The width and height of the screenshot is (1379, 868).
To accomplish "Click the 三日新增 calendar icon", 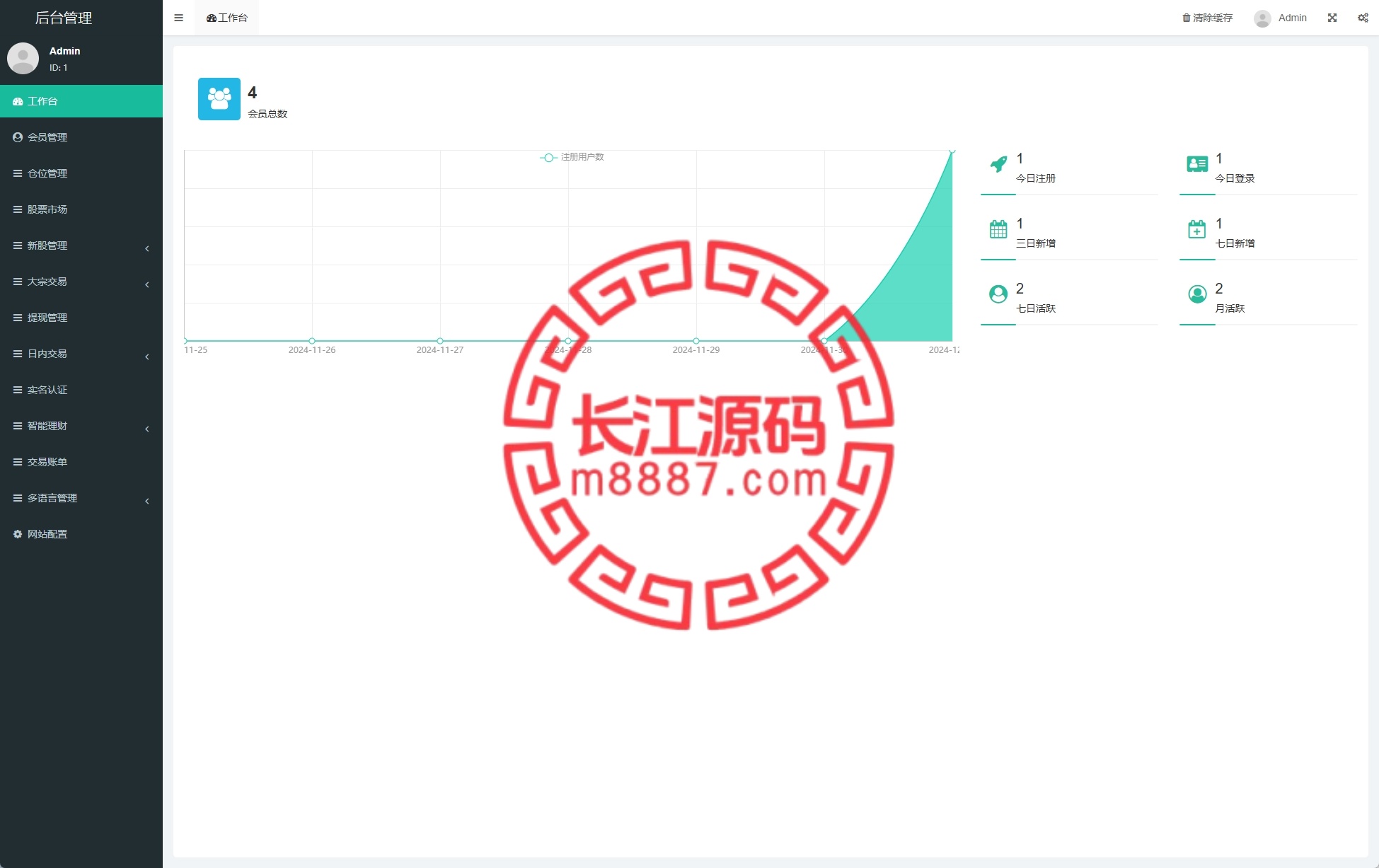I will click(998, 229).
